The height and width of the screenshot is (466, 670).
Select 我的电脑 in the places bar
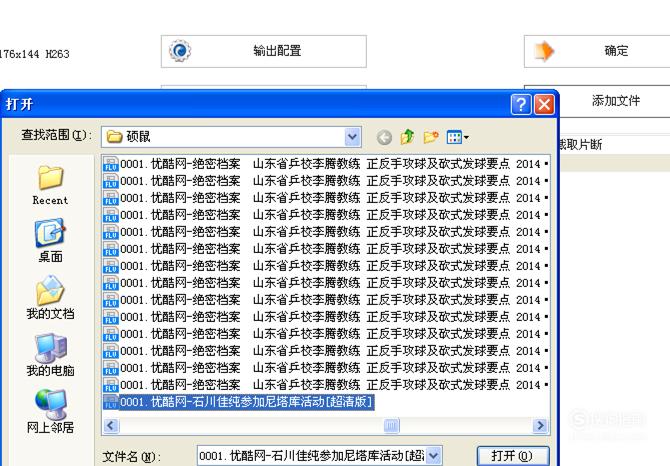50,355
